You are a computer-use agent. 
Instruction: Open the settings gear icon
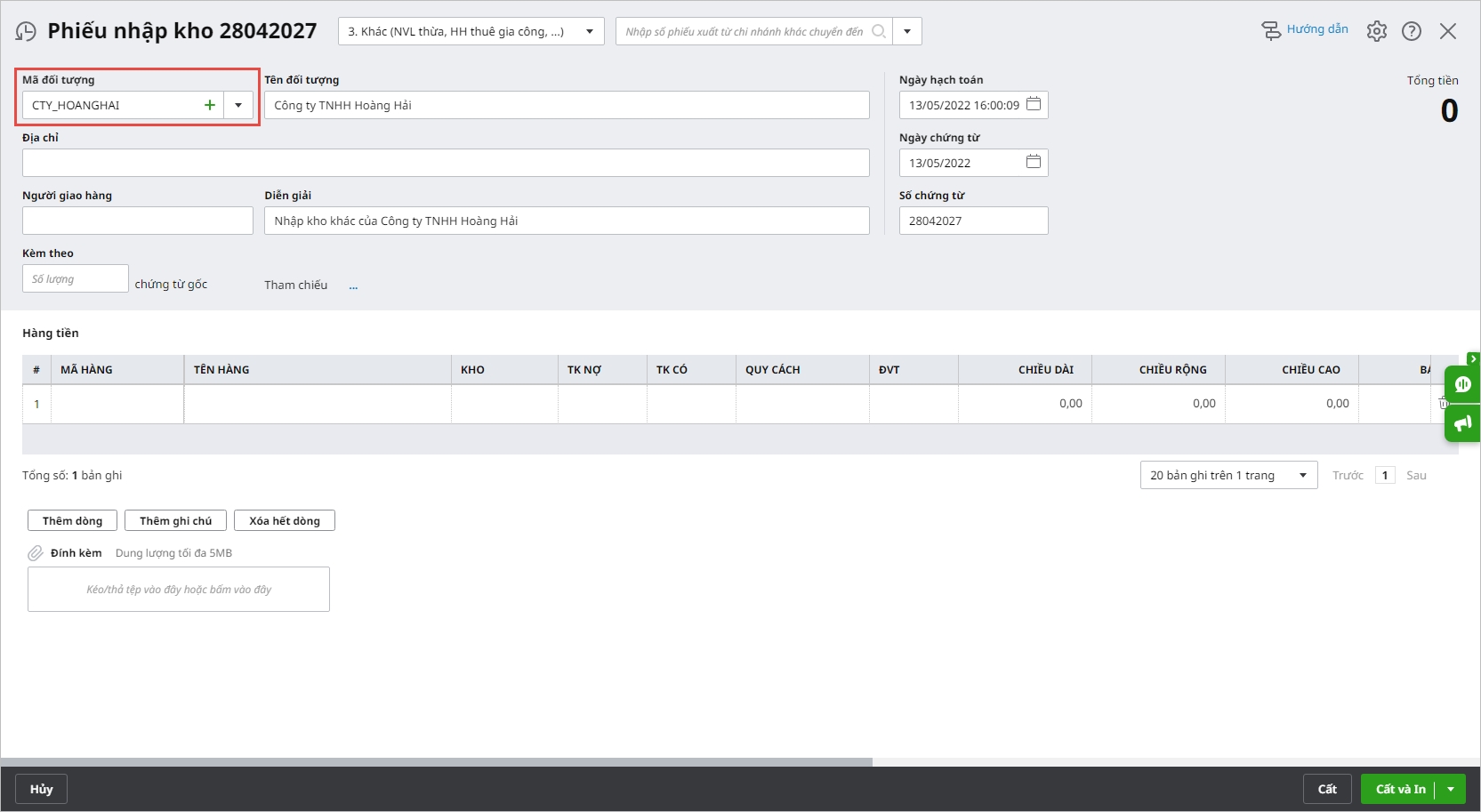1376,31
